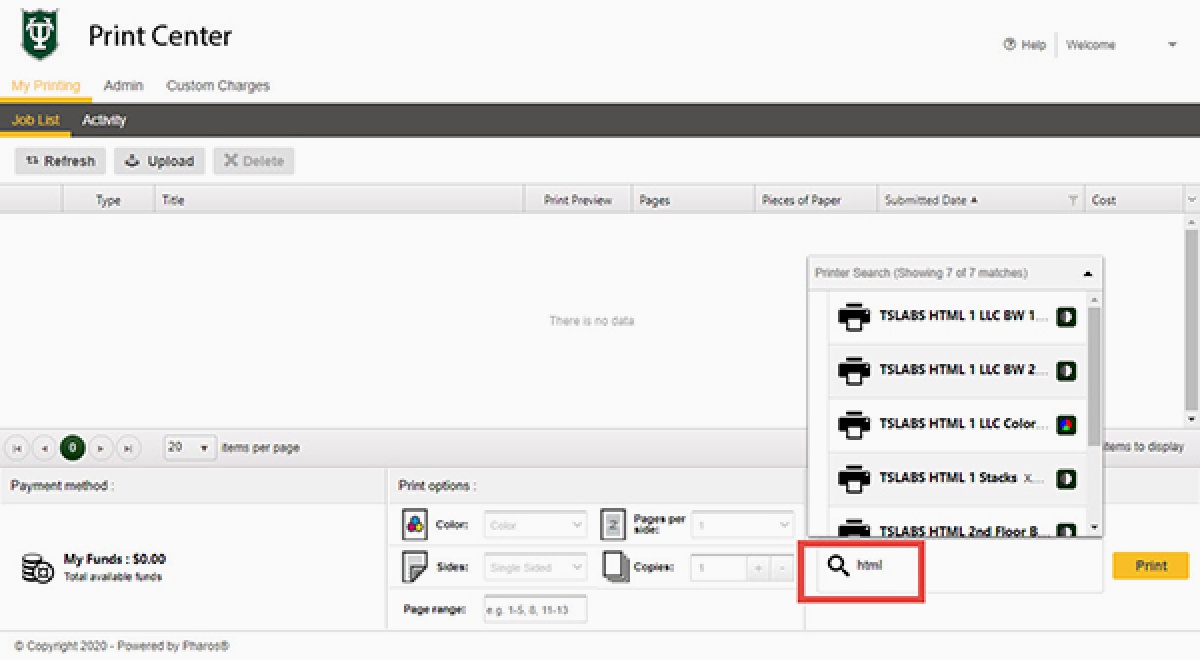Click into the Page range input field
1200x660 pixels.
[535, 609]
